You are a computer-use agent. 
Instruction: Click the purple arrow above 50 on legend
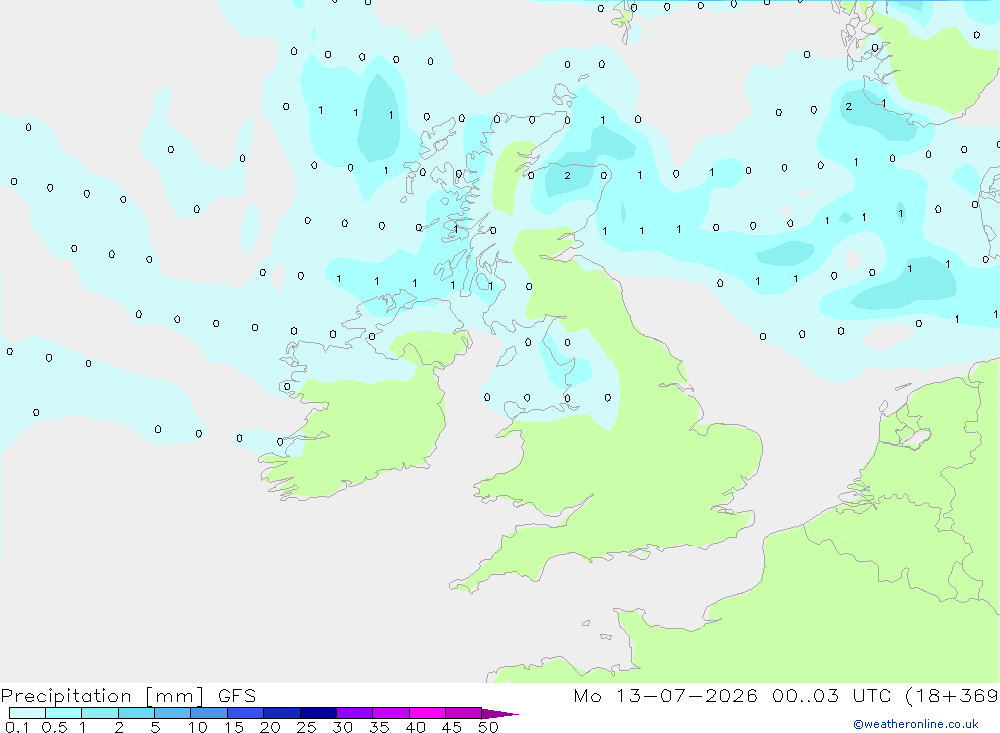click(x=500, y=714)
